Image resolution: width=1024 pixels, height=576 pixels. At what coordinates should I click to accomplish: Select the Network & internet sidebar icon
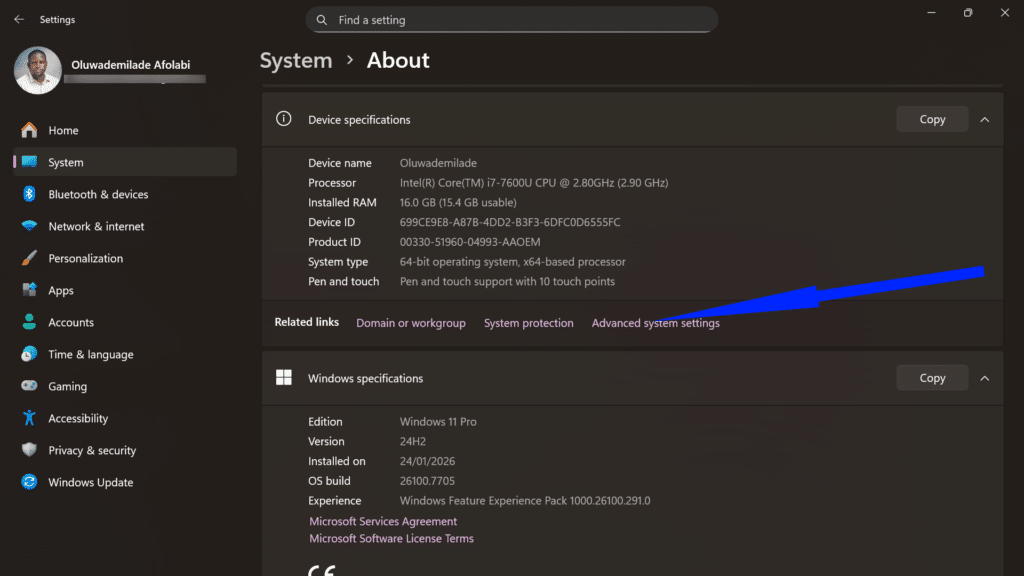(x=30, y=226)
